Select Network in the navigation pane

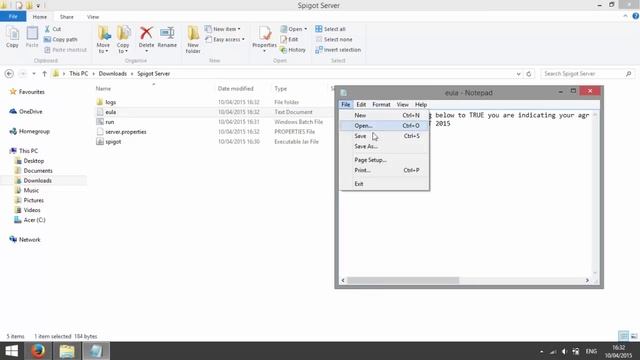(x=25, y=240)
